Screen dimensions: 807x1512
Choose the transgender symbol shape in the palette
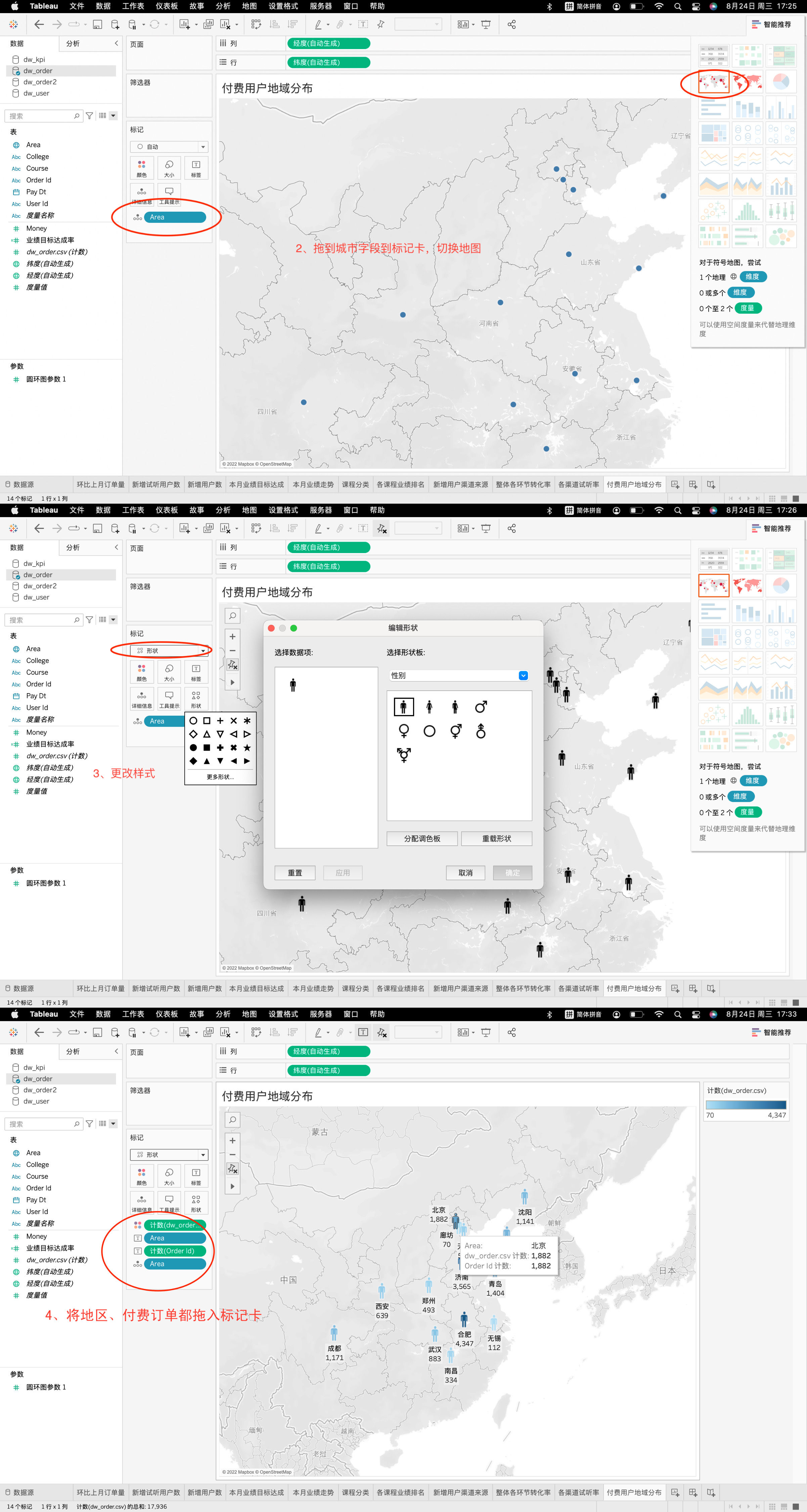(404, 755)
